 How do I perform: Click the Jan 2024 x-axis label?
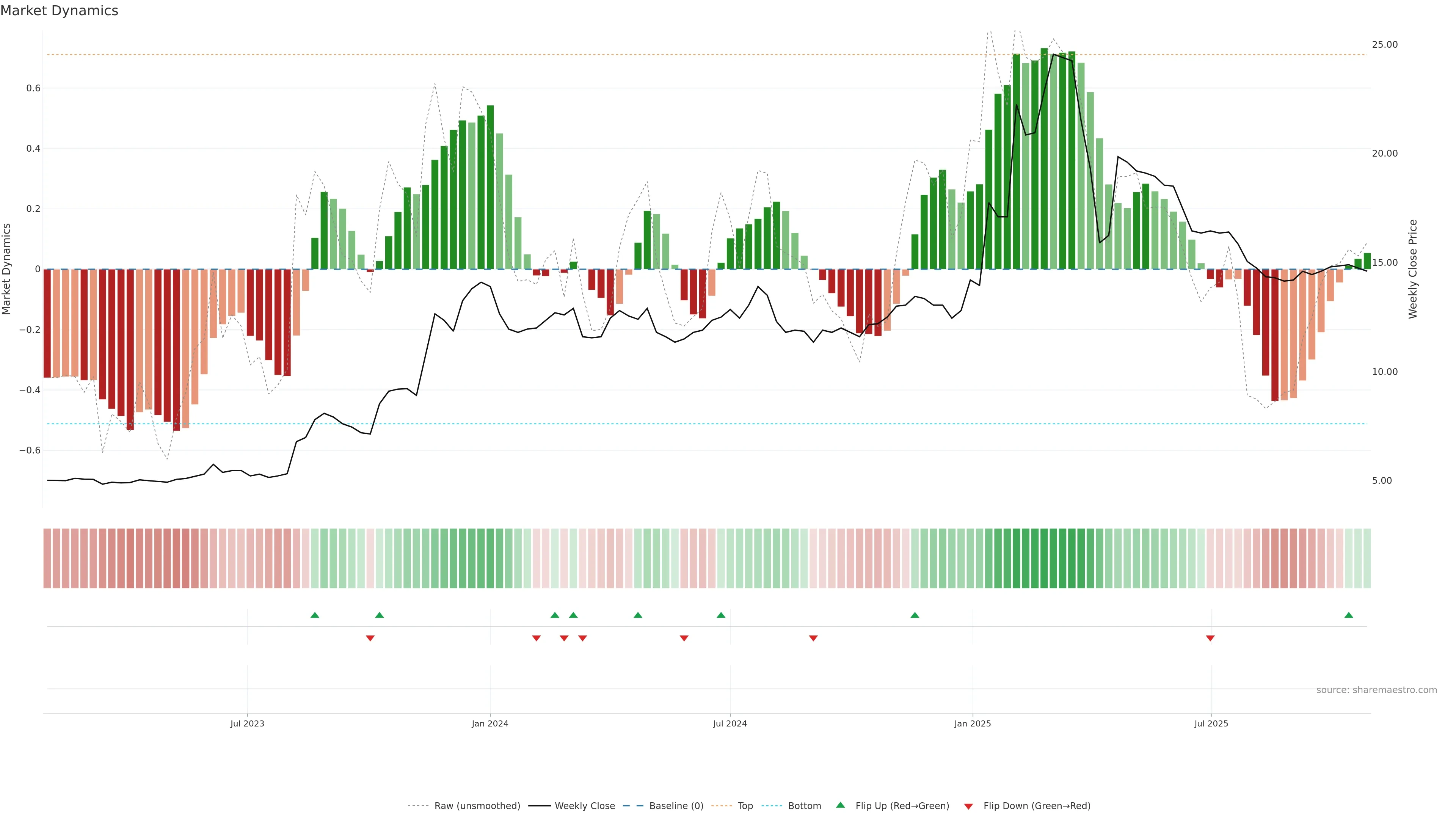[490, 723]
